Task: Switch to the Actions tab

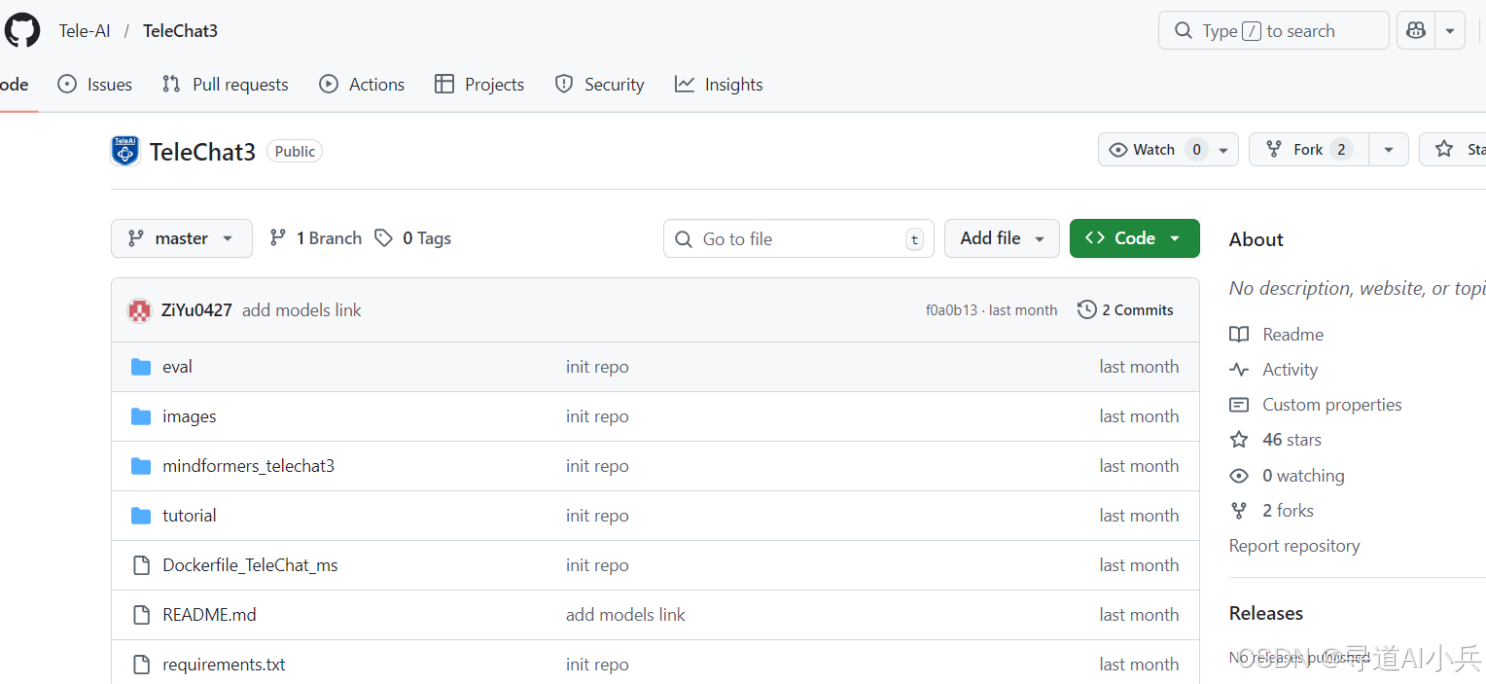Action: point(362,85)
